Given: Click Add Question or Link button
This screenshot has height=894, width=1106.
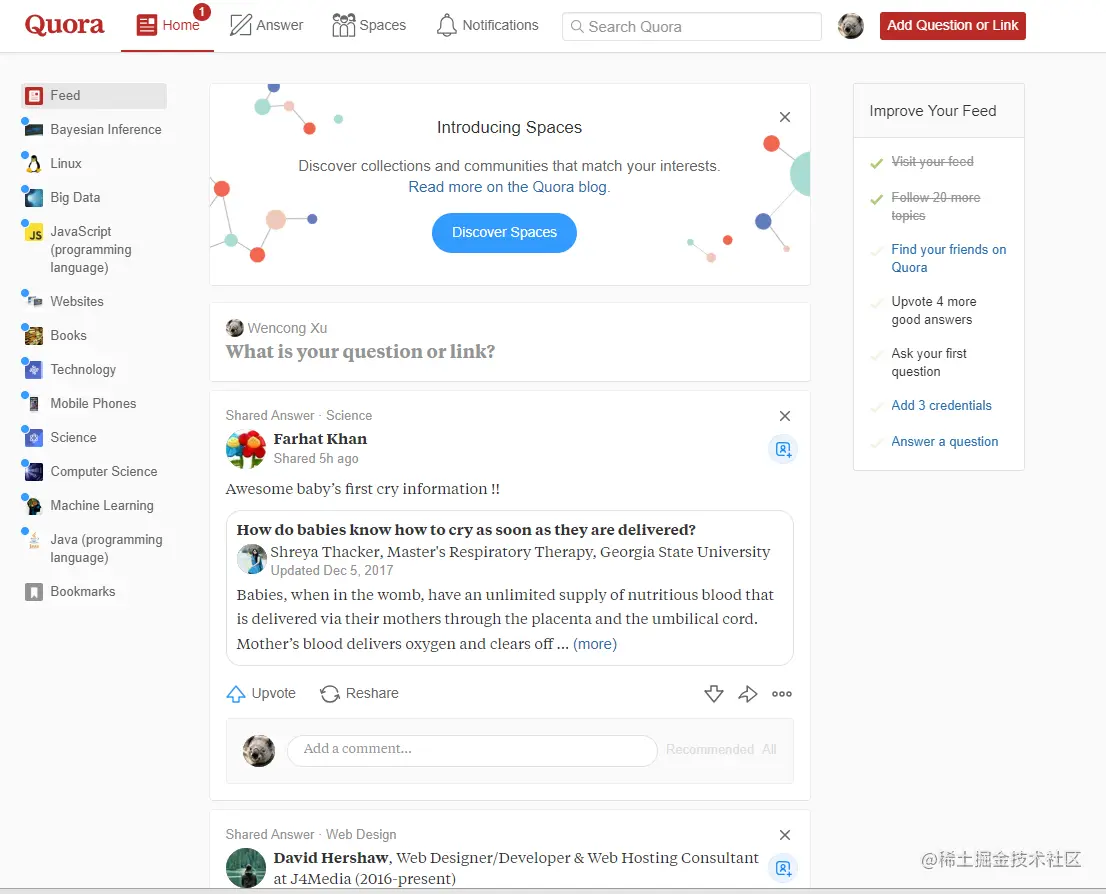Looking at the screenshot, I should pos(952,25).
